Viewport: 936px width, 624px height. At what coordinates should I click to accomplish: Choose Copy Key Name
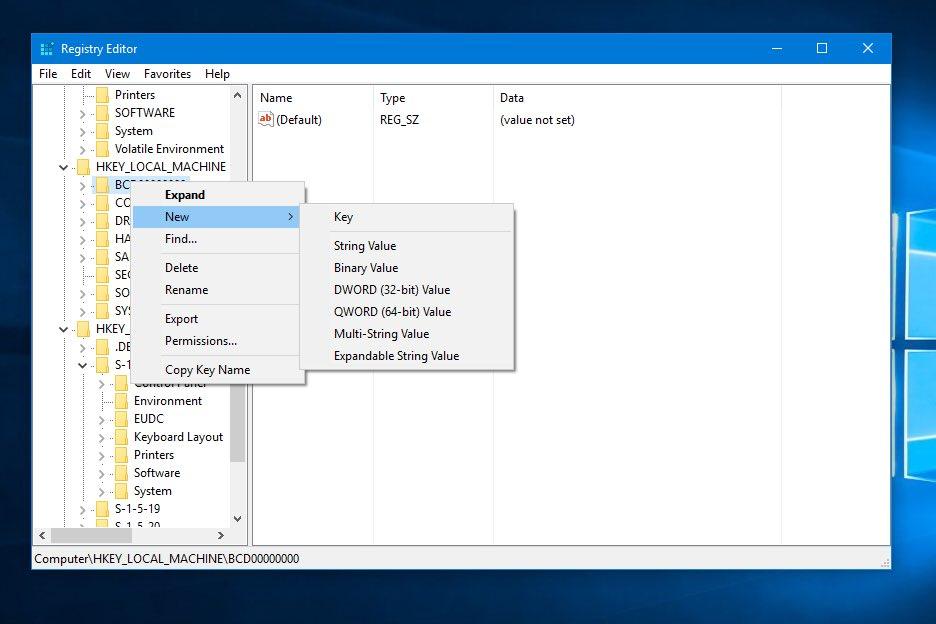coord(217,370)
